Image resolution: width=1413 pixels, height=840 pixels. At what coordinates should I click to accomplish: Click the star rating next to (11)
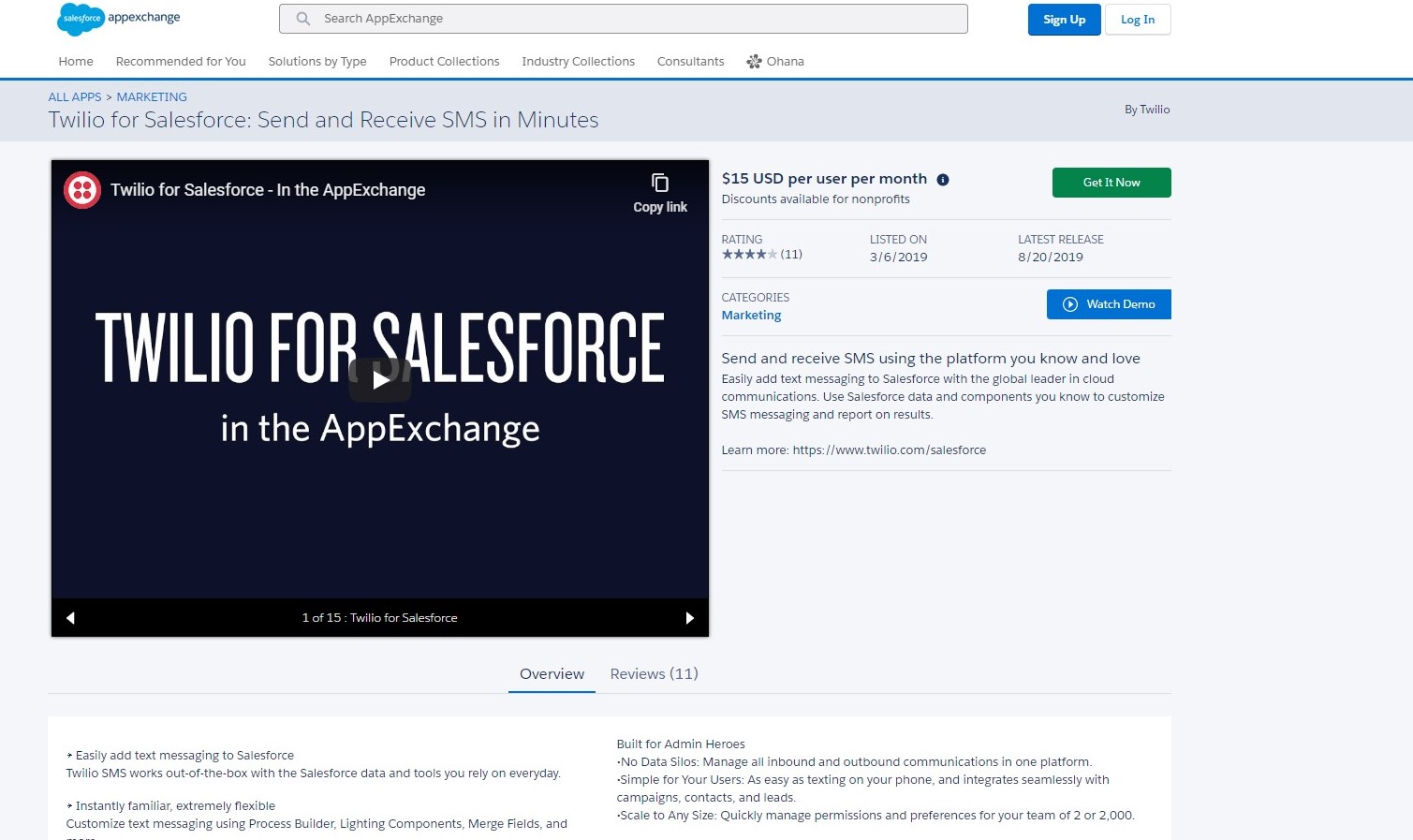[x=748, y=254]
